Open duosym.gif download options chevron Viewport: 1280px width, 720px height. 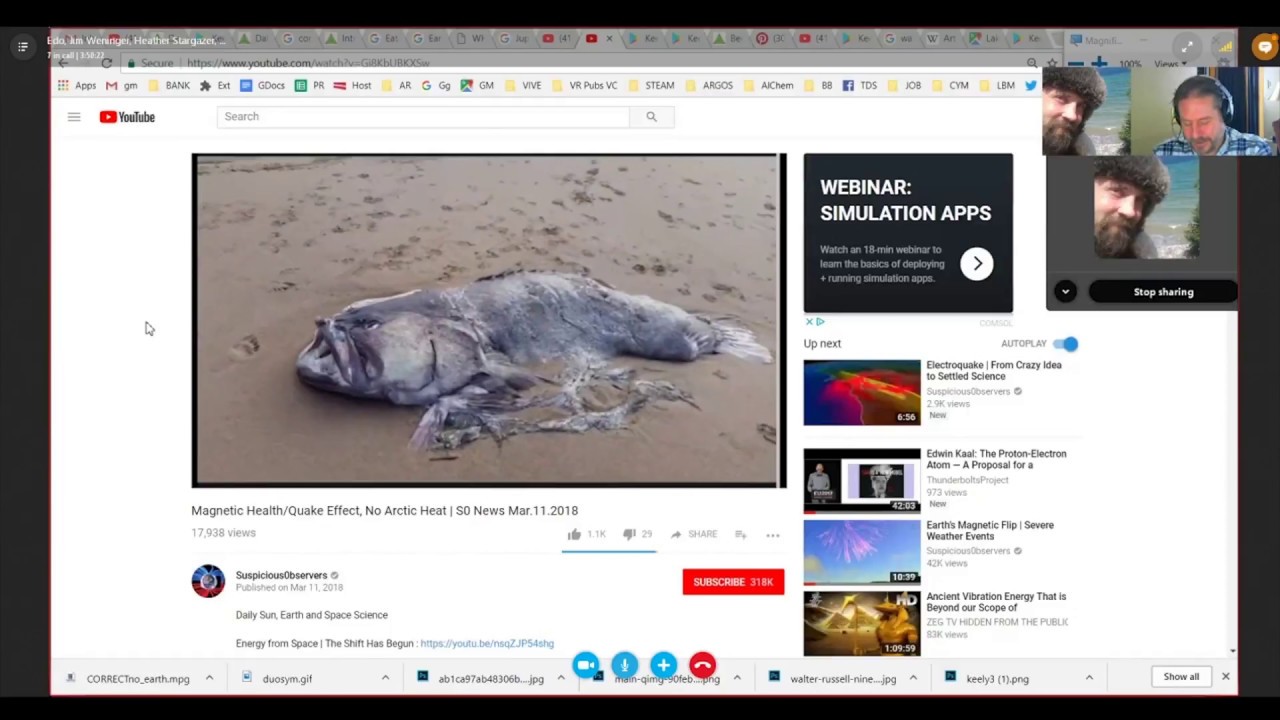pos(385,679)
